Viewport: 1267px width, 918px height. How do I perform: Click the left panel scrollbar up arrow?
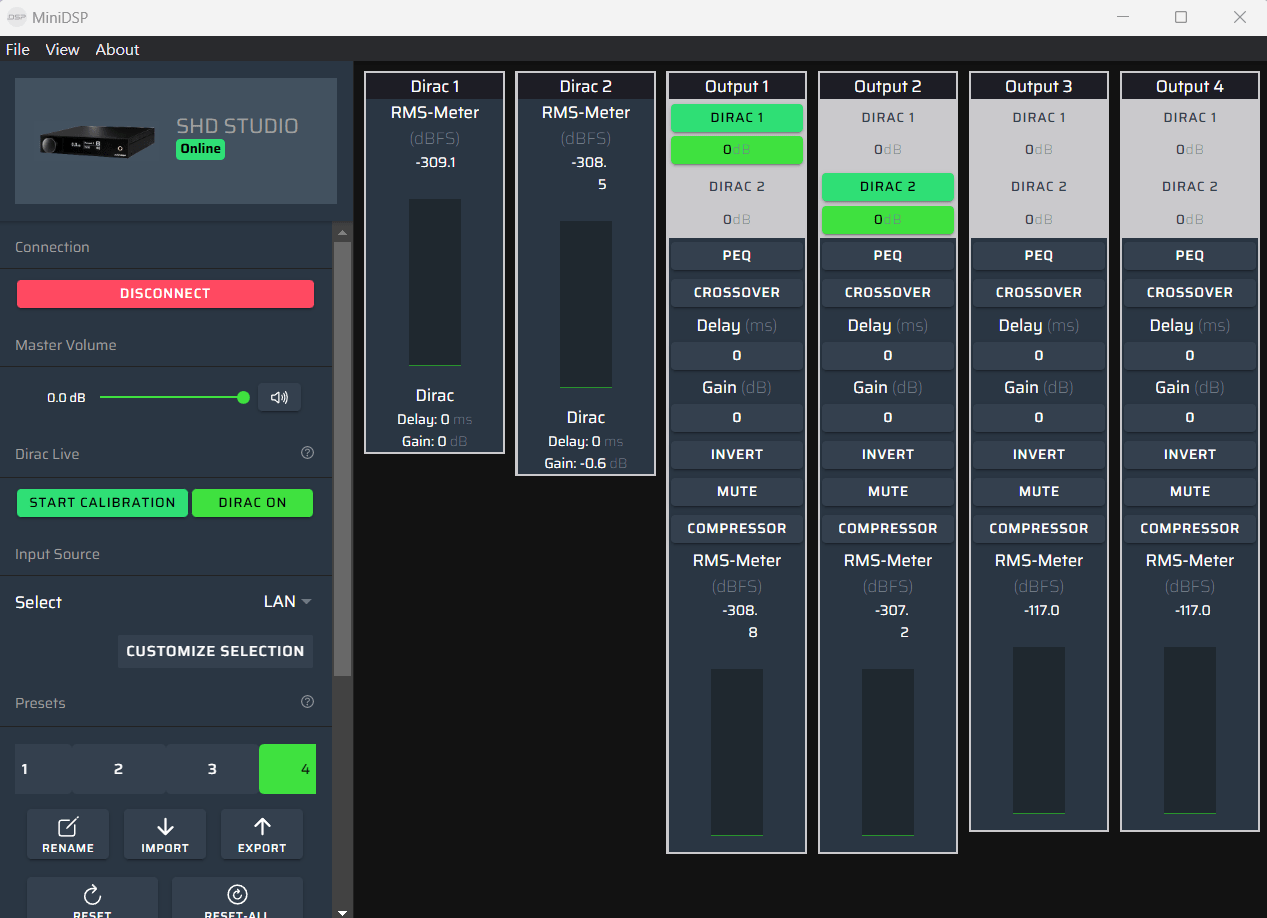(x=342, y=233)
